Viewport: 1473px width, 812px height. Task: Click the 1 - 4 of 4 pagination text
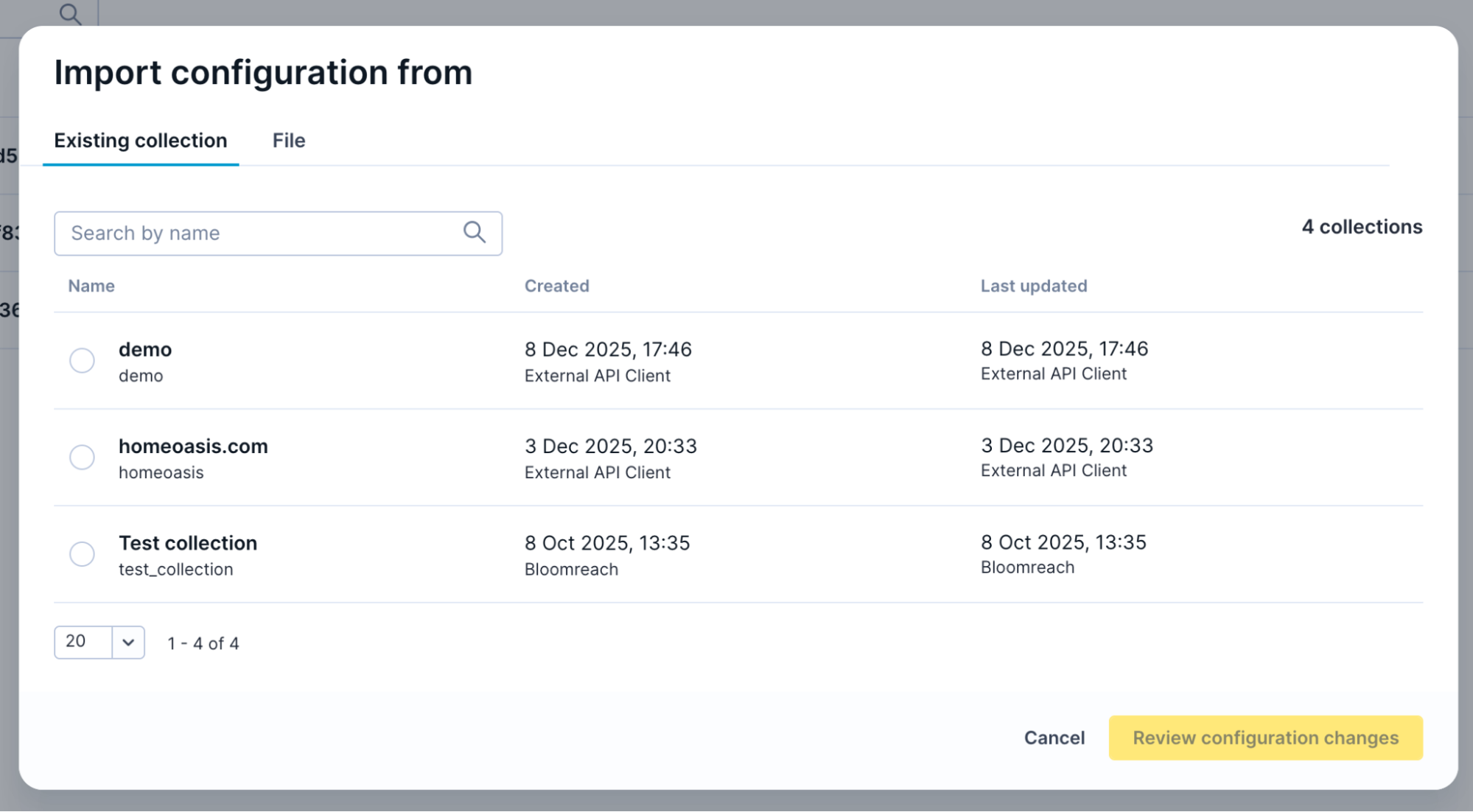[x=203, y=643]
